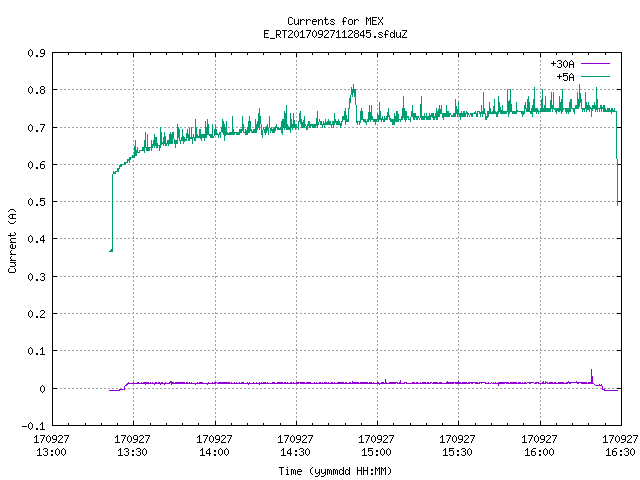This screenshot has width=640, height=480.
Task: Click the green +5A legend line sample
Action: (596, 76)
